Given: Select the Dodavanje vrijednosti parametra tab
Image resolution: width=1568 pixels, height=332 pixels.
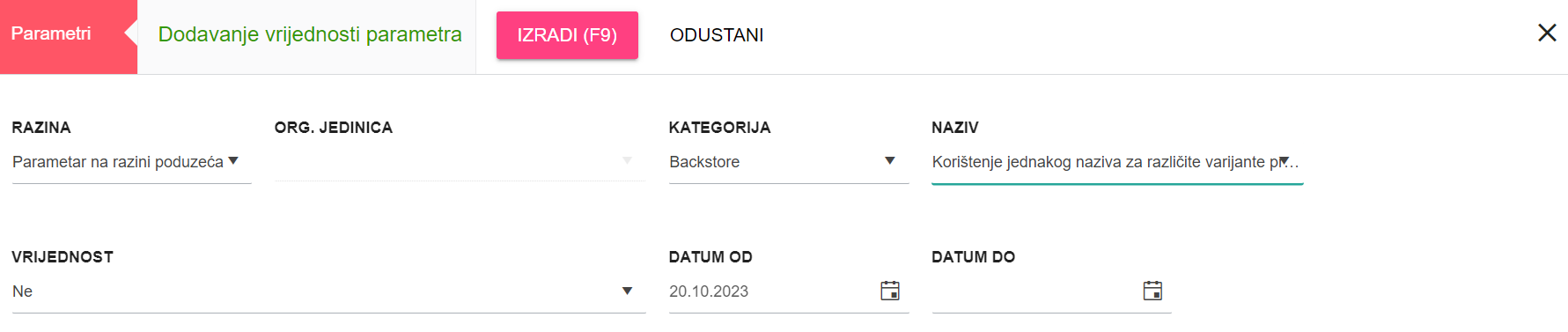Looking at the screenshot, I should pyautogui.click(x=310, y=35).
